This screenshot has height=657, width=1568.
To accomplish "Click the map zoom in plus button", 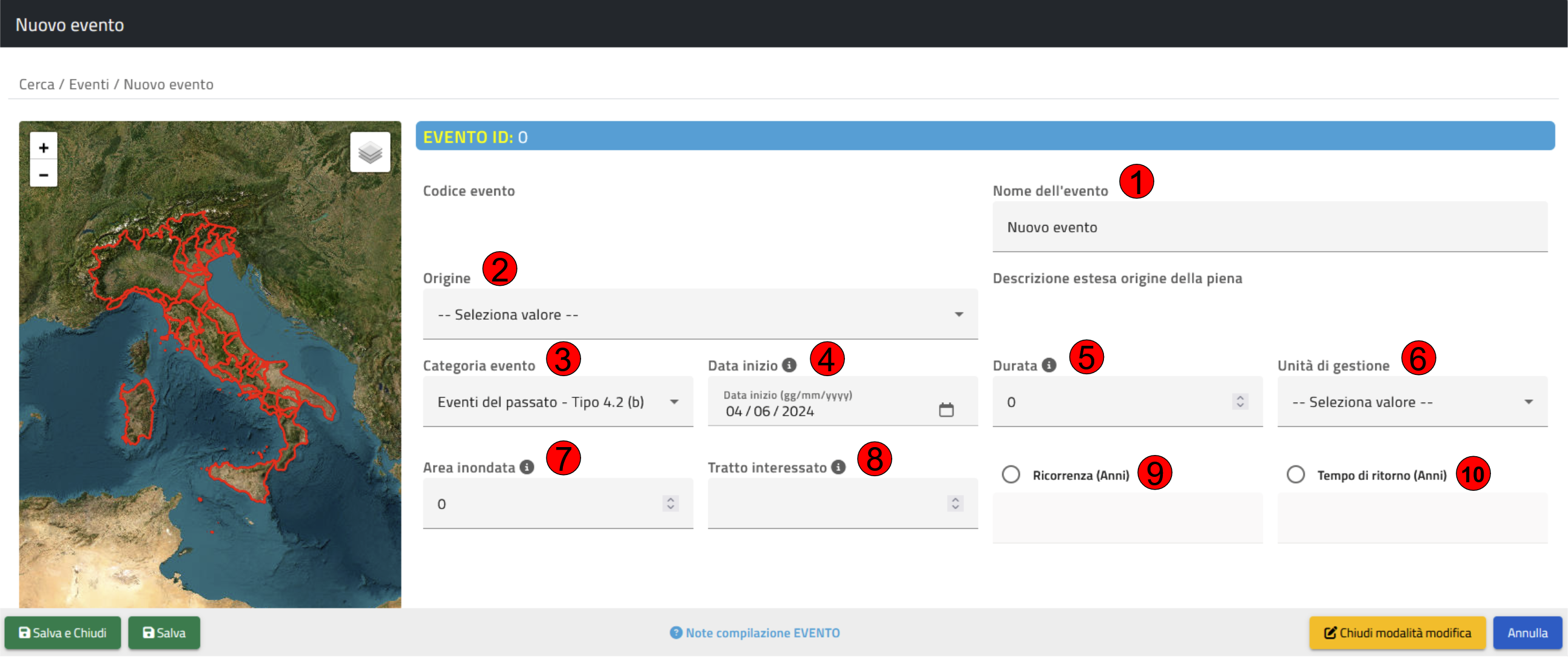I will pyautogui.click(x=43, y=147).
